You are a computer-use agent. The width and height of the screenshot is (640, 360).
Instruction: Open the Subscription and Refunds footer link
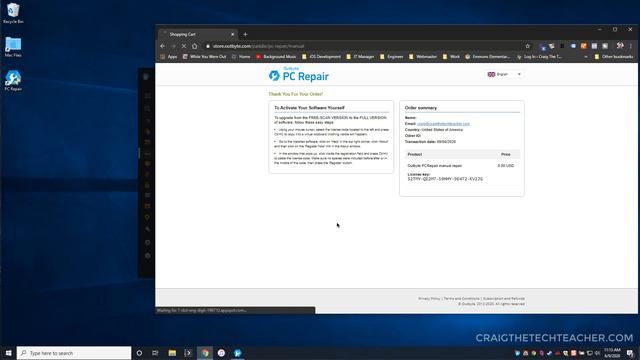504,299
